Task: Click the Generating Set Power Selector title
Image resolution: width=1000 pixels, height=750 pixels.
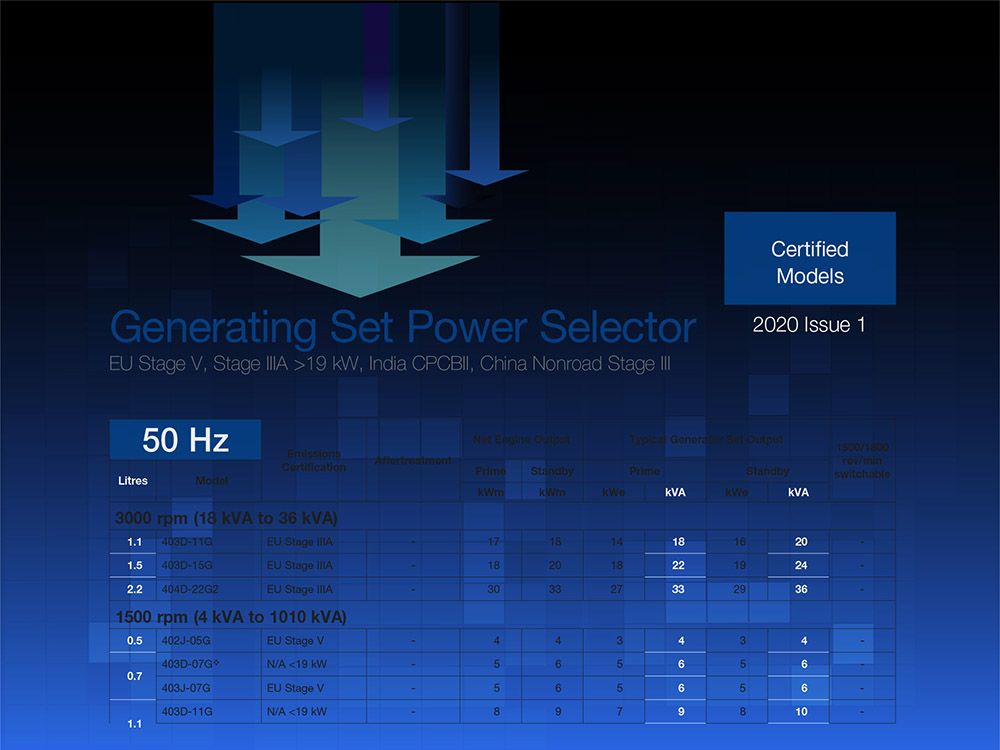Action: 402,327
